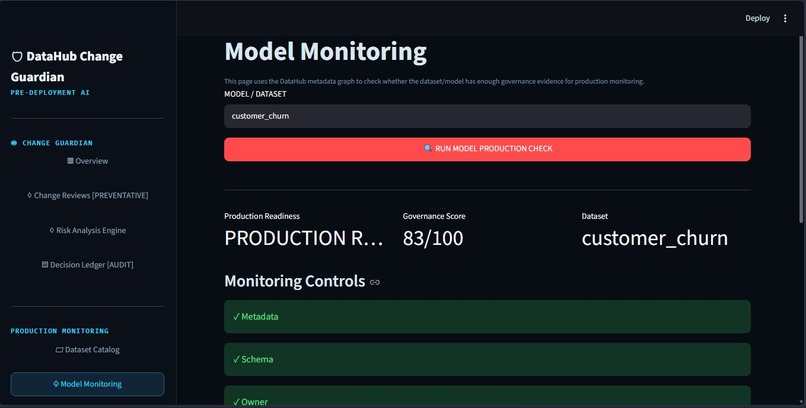Viewport: 806px width, 408px height.
Task: Open Dataset Catalog in sidebar
Action: click(x=87, y=349)
